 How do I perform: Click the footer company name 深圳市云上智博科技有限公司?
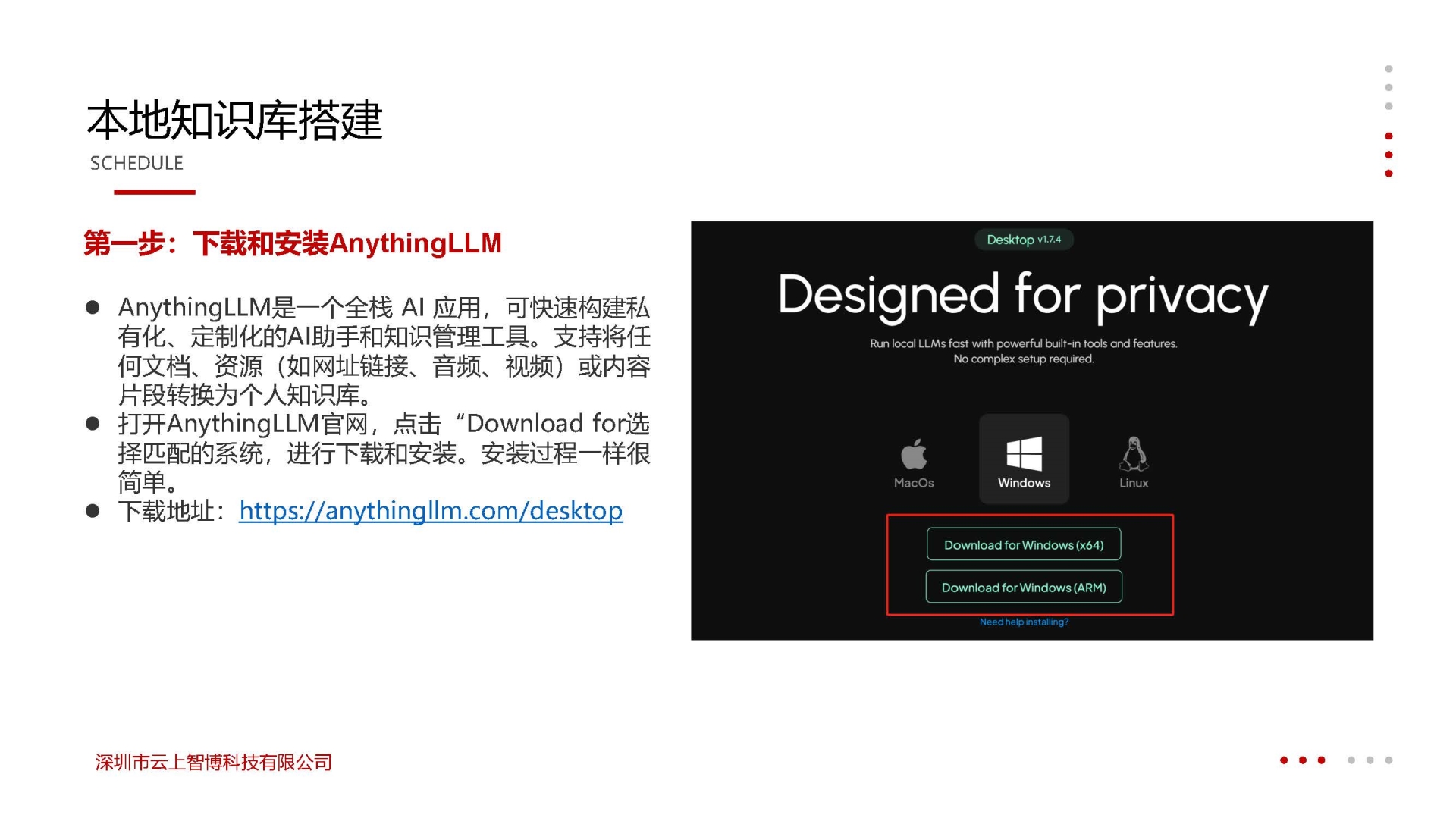coord(213,762)
